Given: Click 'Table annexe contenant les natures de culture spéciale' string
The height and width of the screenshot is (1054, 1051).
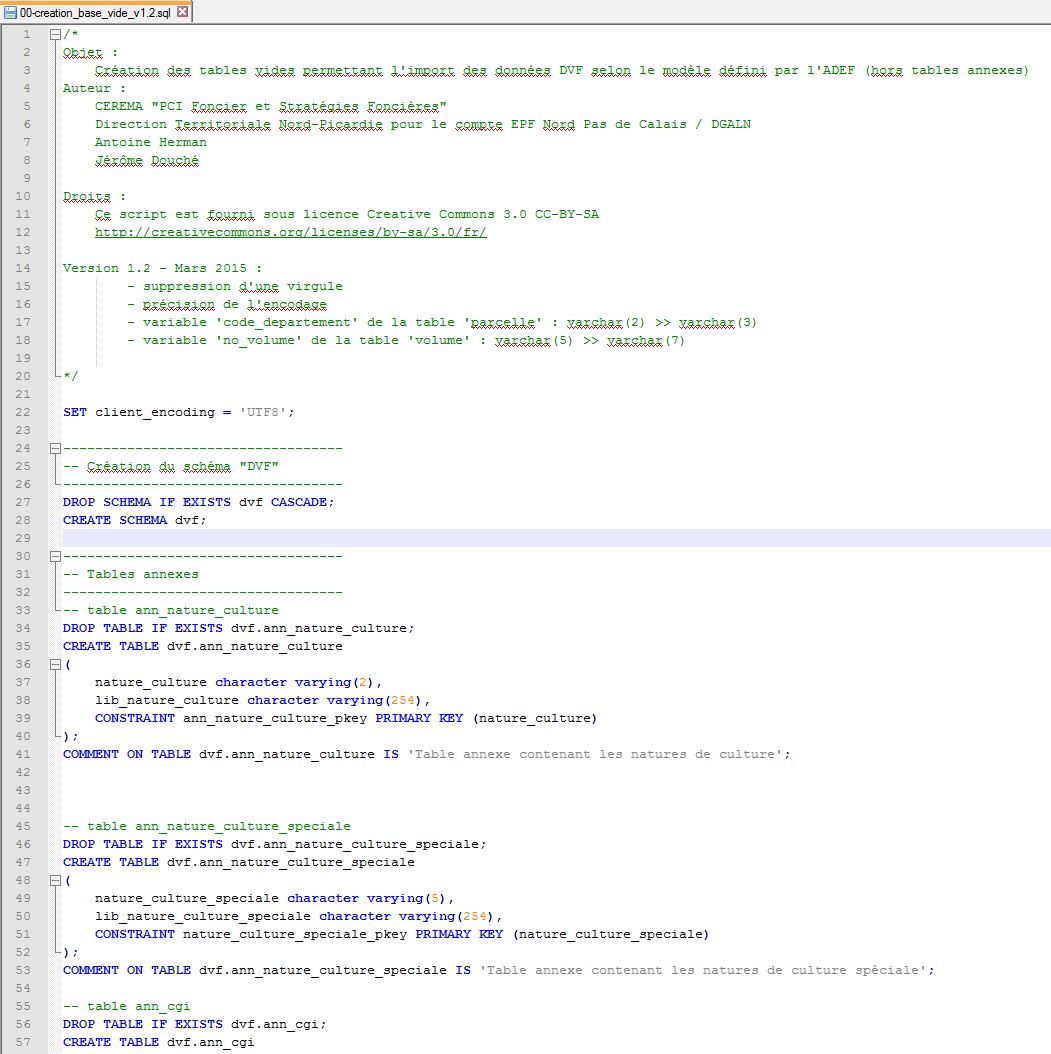Looking at the screenshot, I should 706,970.
